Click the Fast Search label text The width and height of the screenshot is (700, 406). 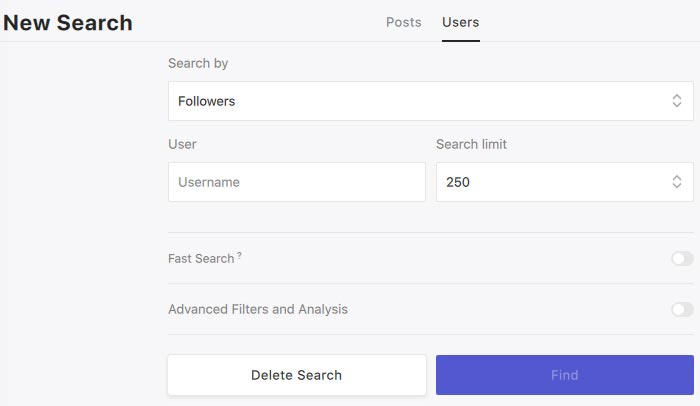(x=201, y=259)
